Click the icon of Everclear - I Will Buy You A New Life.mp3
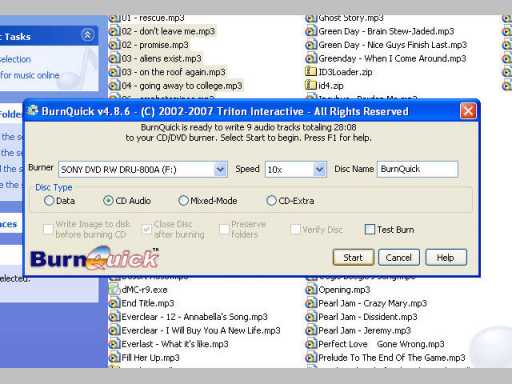Image resolution: width=512 pixels, height=384 pixels. pyautogui.click(x=114, y=330)
